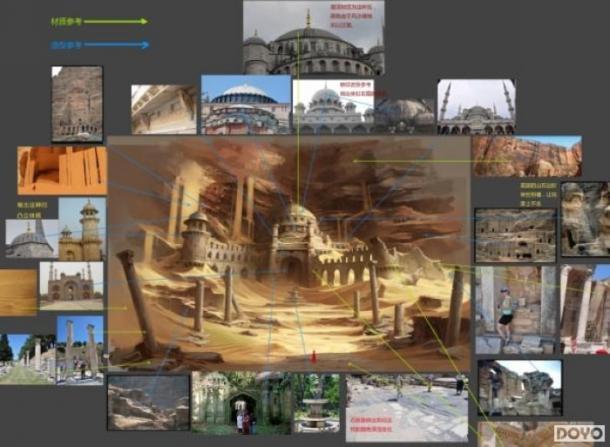The image size is (610, 447).
Task: Select the tree-lined colonnade road photo
Action: [28, 359]
